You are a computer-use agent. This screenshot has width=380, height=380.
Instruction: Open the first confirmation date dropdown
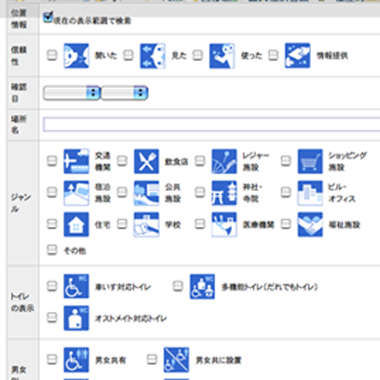72,93
